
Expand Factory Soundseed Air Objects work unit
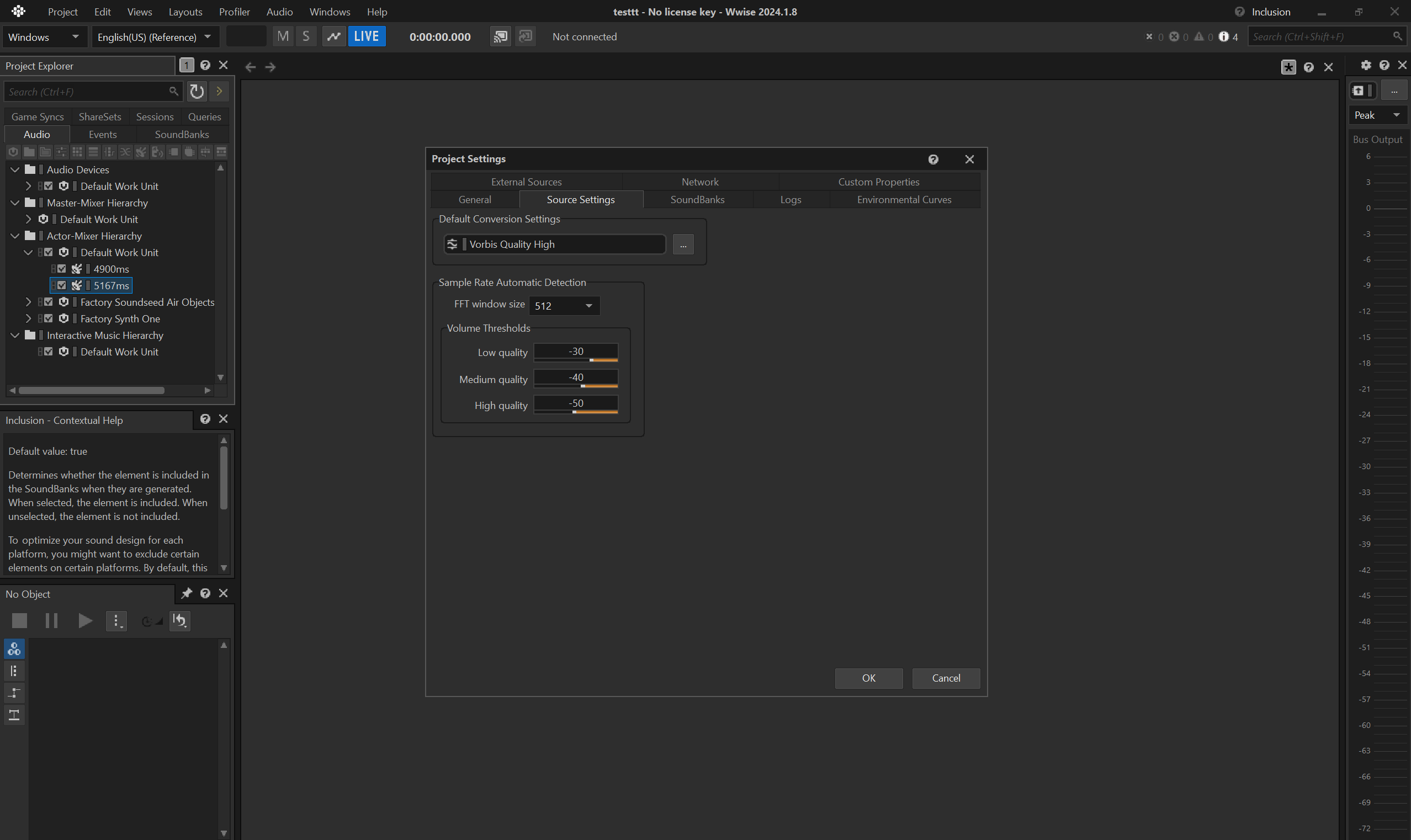pos(28,302)
